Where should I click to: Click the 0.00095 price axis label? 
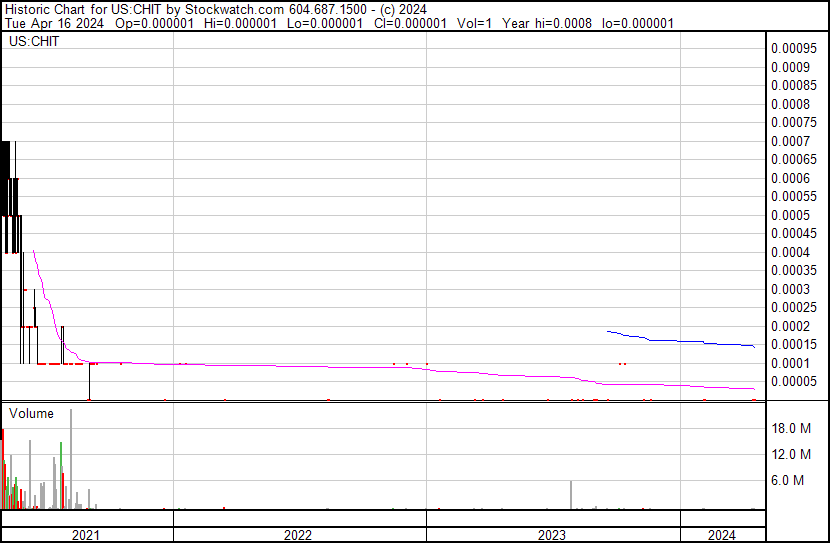(793, 48)
